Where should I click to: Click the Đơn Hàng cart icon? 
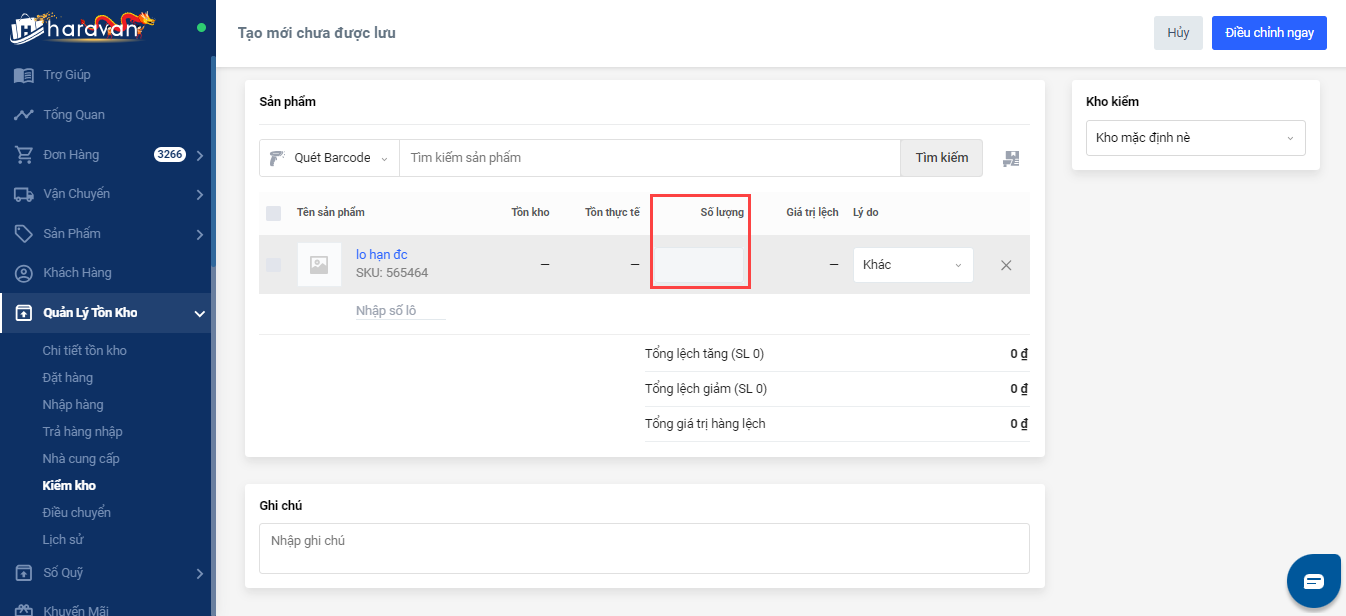[24, 155]
